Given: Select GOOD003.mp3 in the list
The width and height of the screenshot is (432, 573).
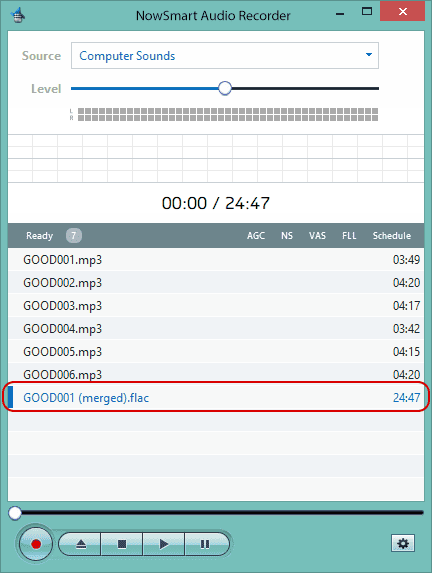Looking at the screenshot, I should pos(216,306).
